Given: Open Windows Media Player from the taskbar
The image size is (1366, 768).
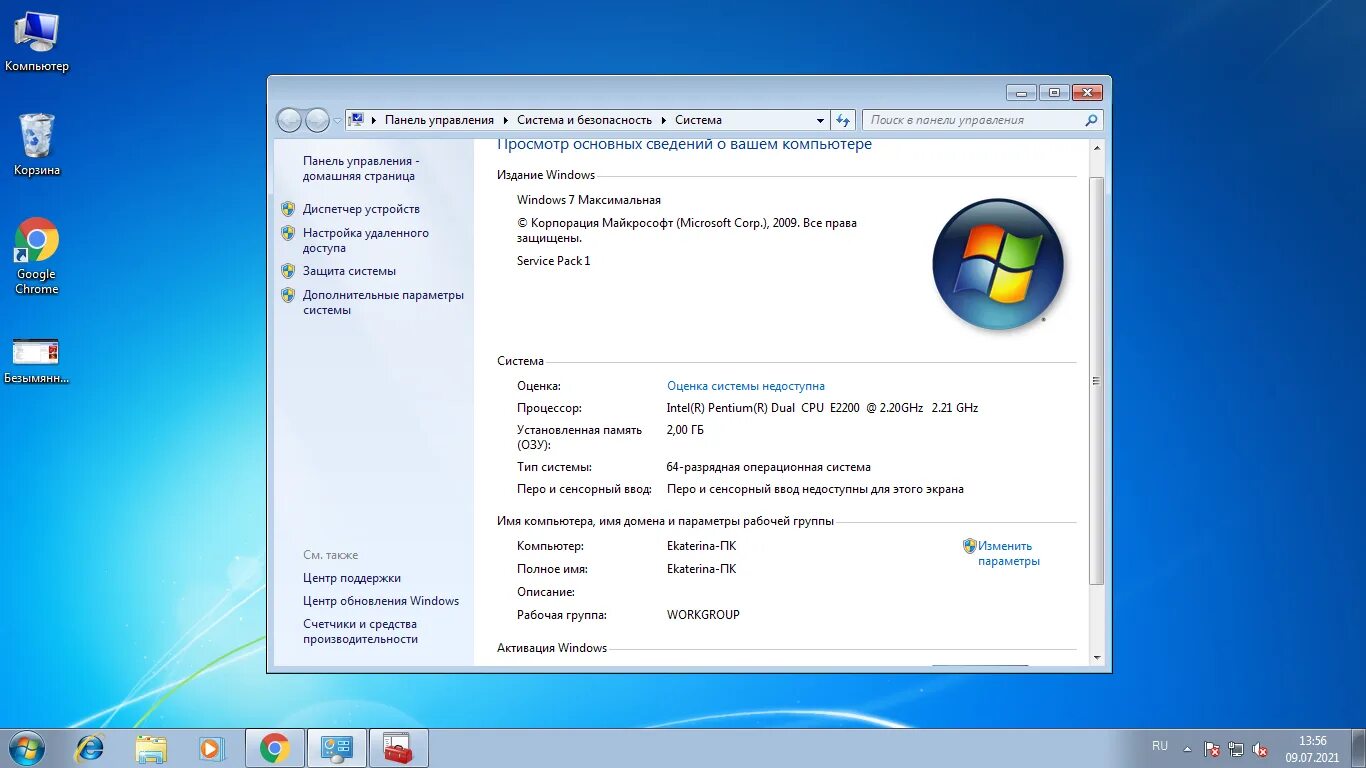Looking at the screenshot, I should pos(210,748).
